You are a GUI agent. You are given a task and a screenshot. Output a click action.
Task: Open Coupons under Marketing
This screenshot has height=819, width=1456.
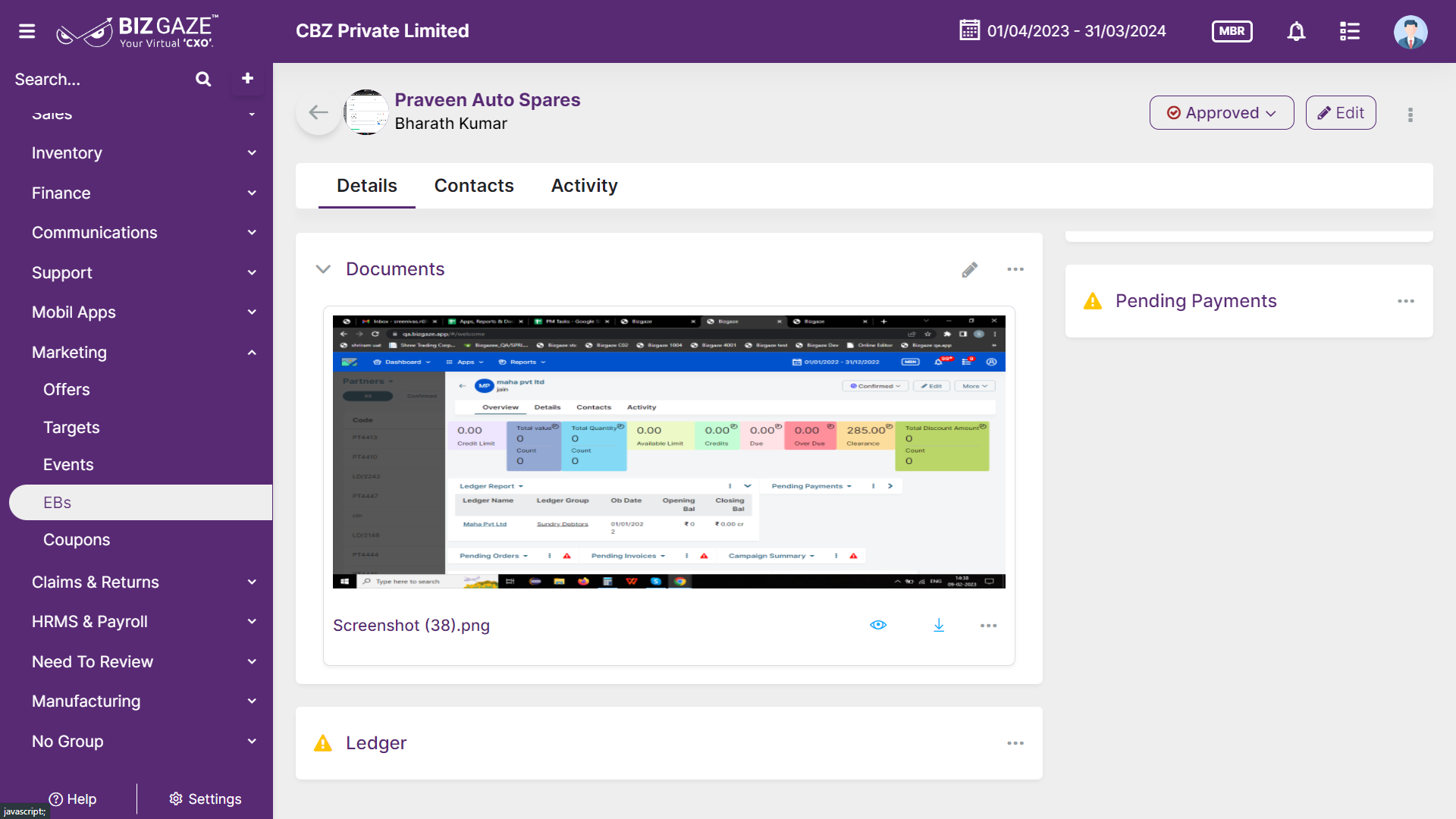click(77, 540)
